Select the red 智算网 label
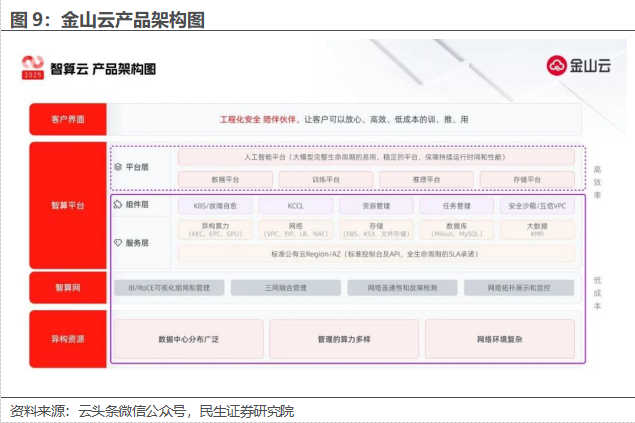 tap(68, 288)
